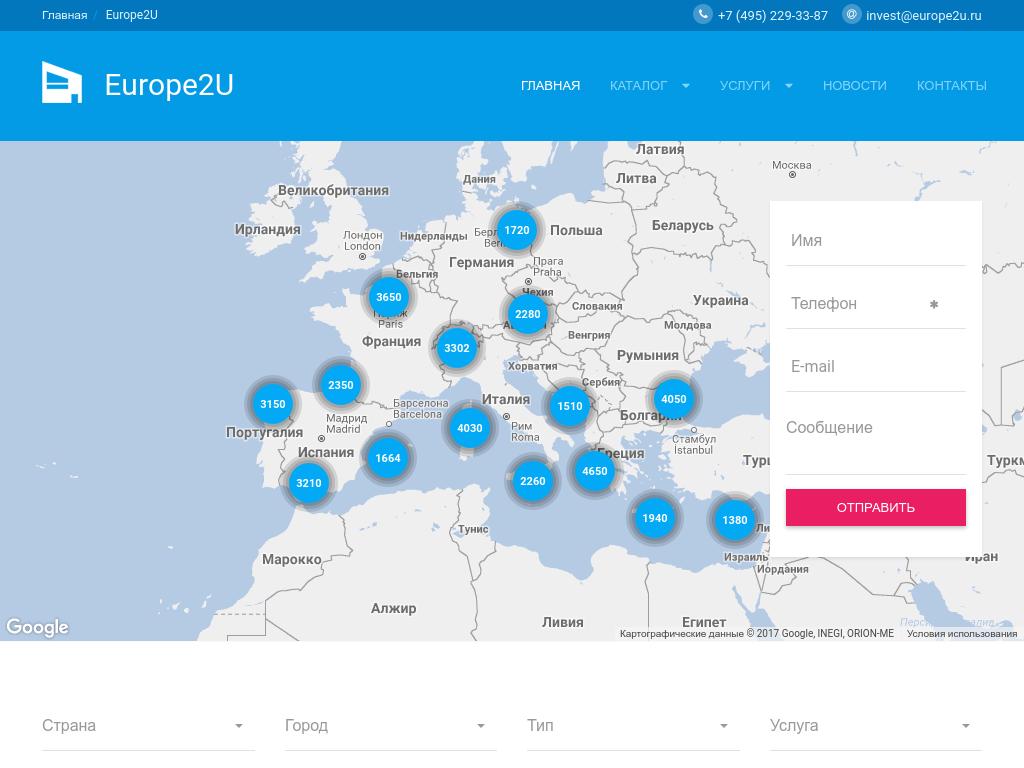Viewport: 1024px width, 768px height.
Task: Click the phone icon in top bar
Action: tap(703, 14)
